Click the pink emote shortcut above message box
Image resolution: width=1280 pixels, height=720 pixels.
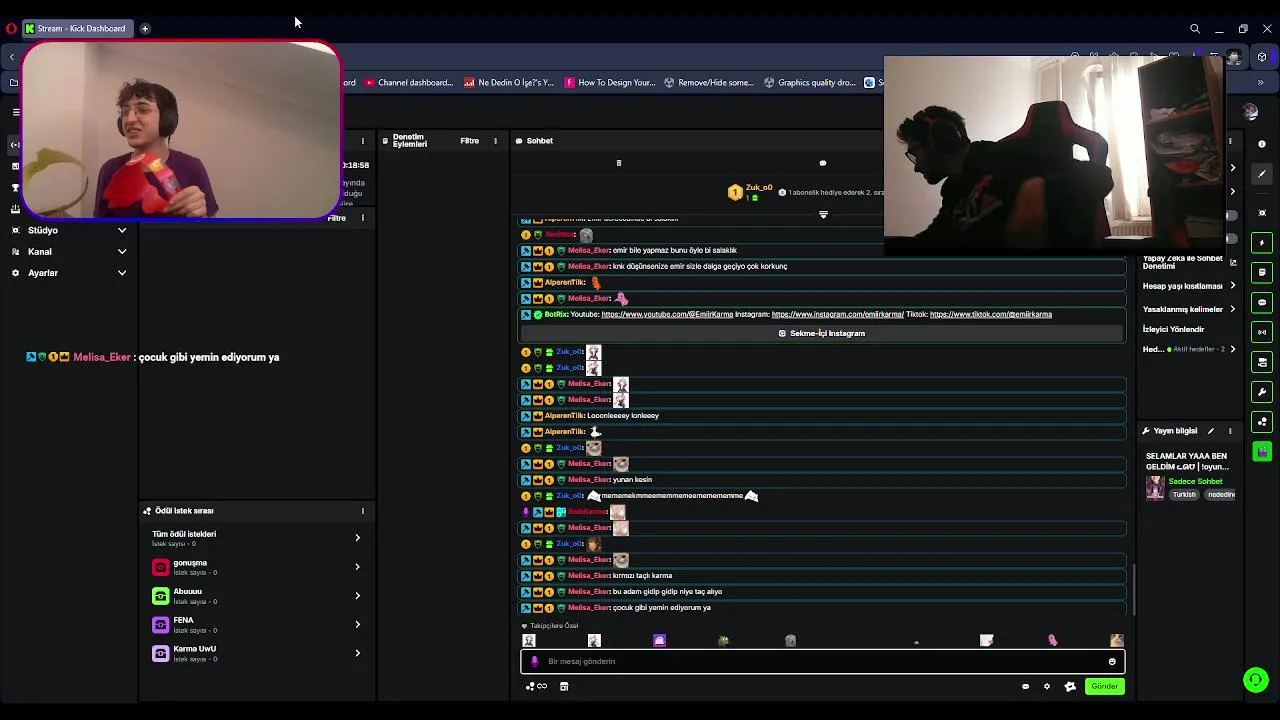pos(1052,640)
